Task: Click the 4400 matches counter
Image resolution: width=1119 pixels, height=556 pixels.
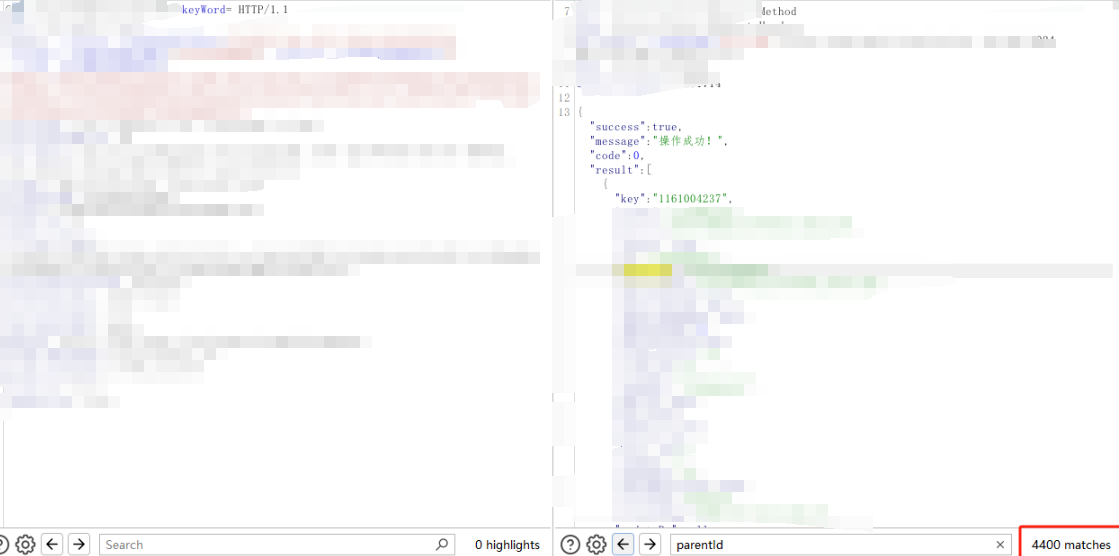Action: tap(1070, 545)
